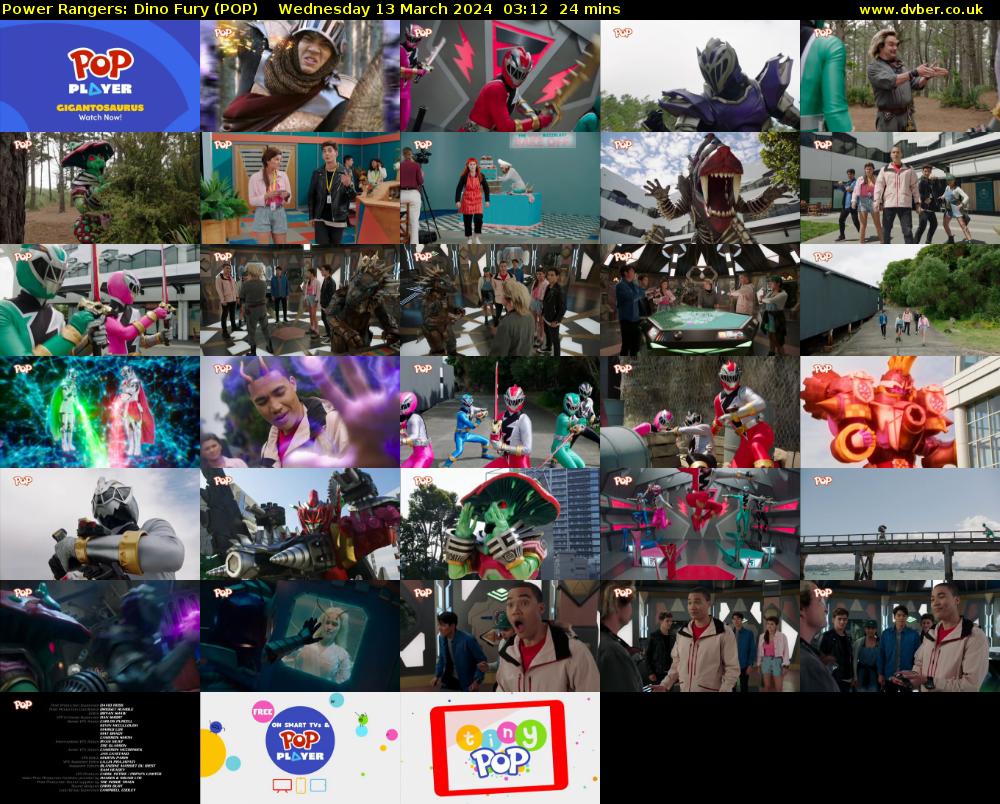
Task: Open the base scene with blonde woman in the foreground
Action: (x=500, y=300)
